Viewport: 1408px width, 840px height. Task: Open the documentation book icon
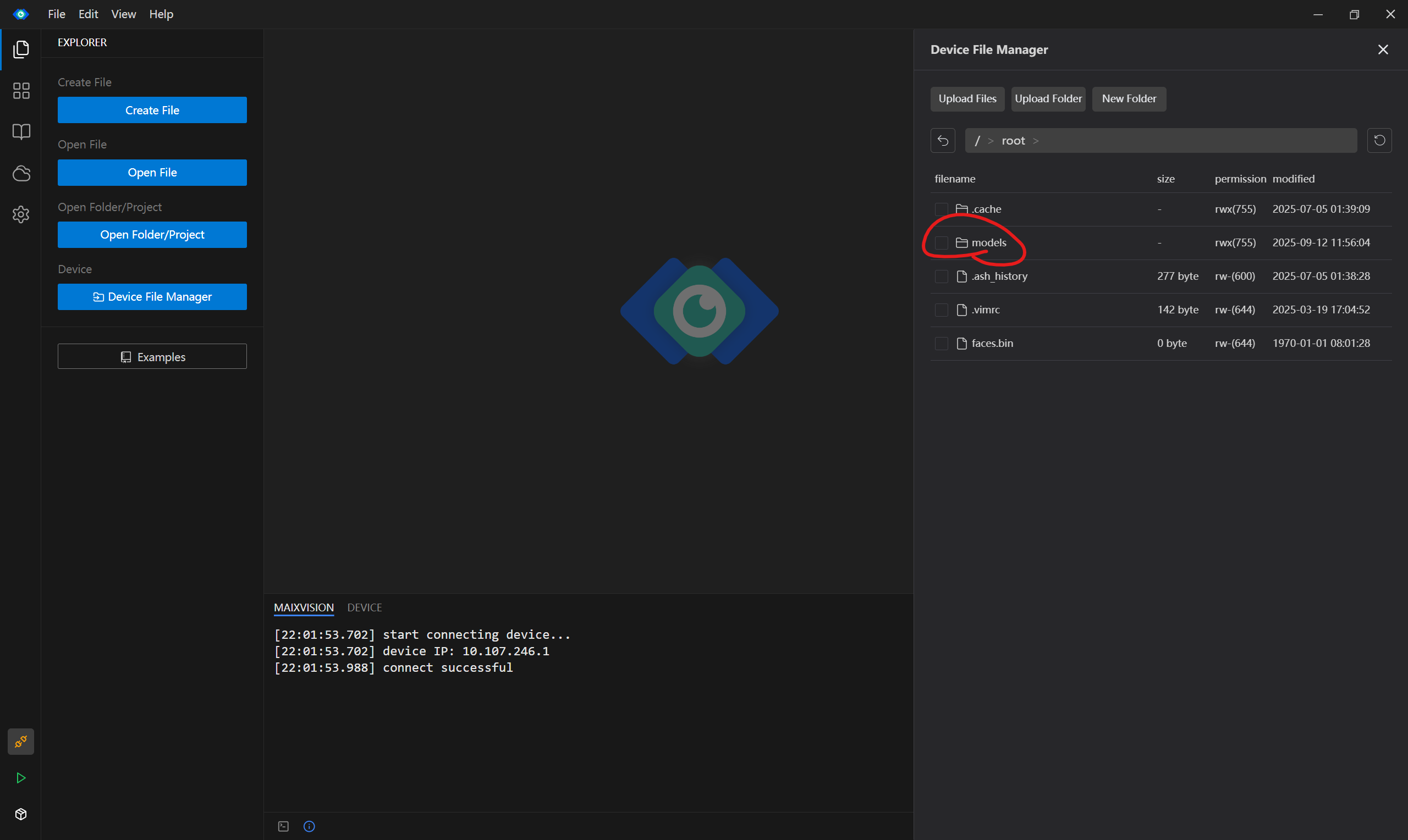(21, 132)
